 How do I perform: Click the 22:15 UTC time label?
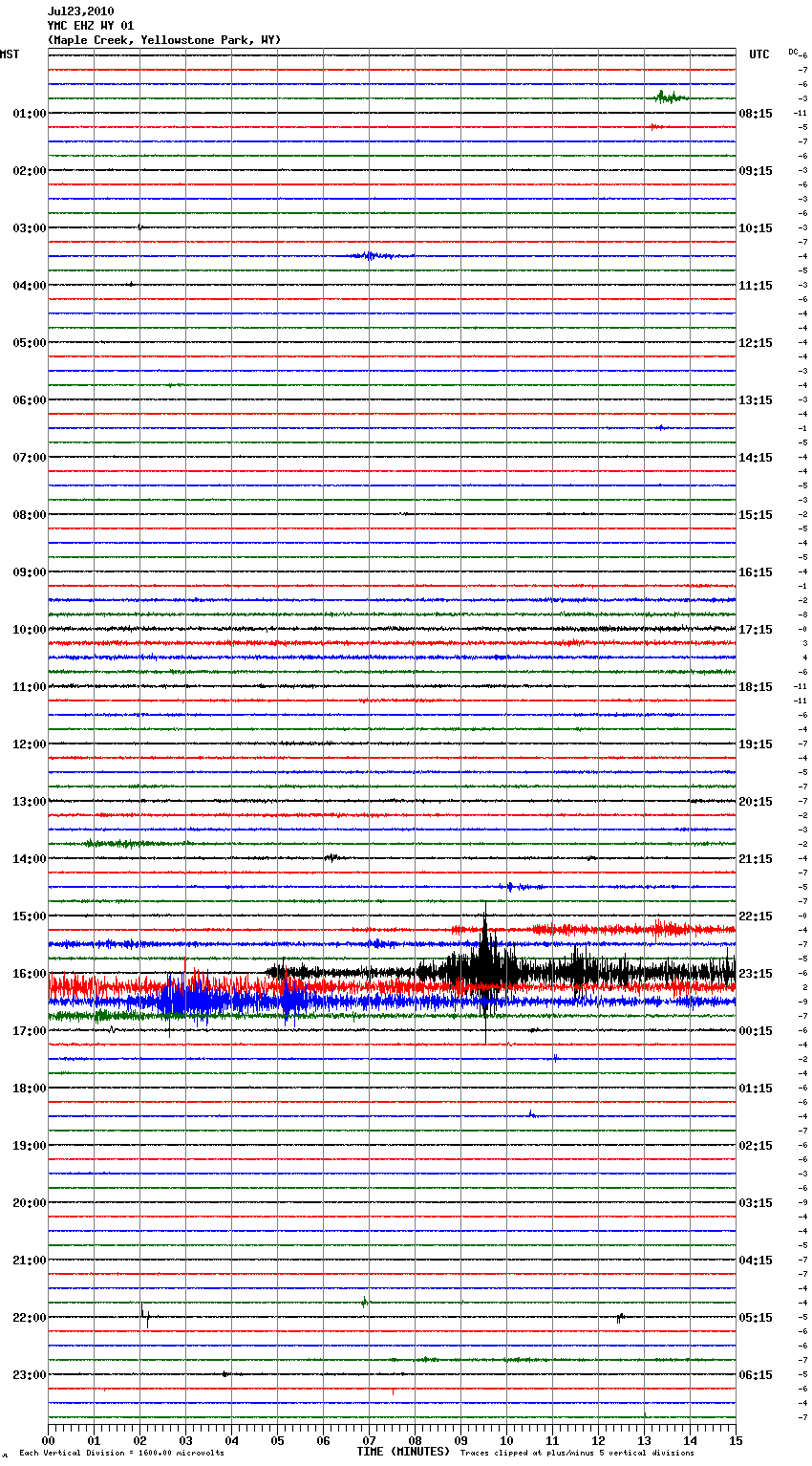756,916
